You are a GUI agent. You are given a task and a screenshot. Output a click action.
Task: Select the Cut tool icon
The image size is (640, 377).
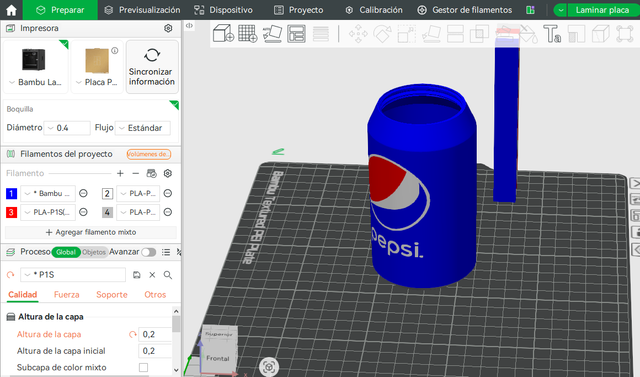click(x=455, y=33)
